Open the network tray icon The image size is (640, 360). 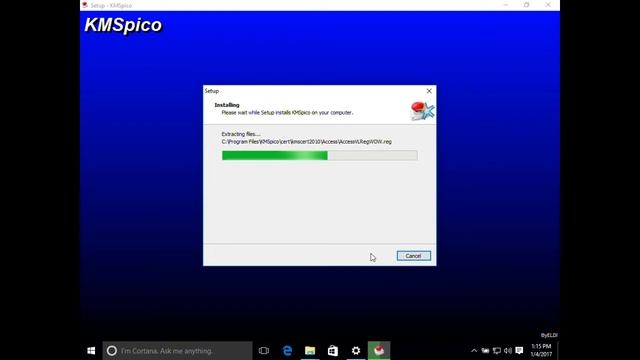[497, 351]
